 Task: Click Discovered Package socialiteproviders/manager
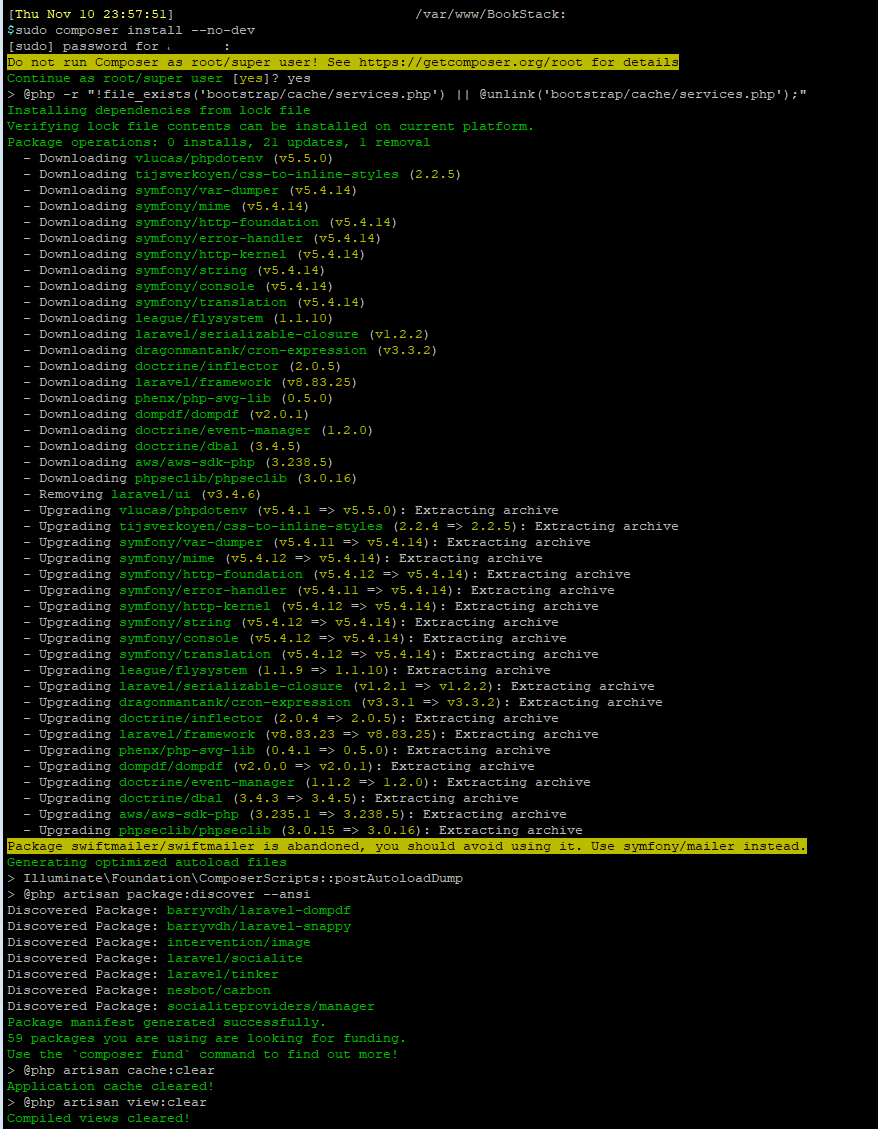(x=191, y=1006)
